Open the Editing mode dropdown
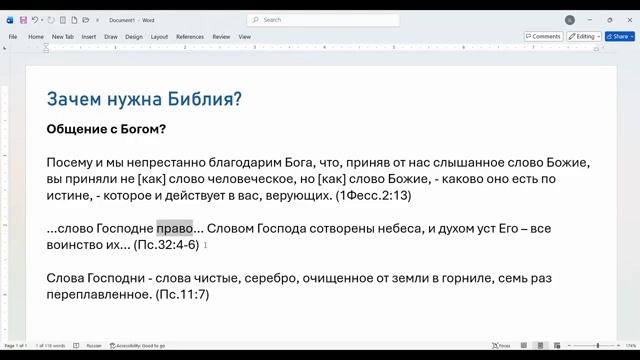The height and width of the screenshot is (360, 640). click(x=584, y=36)
